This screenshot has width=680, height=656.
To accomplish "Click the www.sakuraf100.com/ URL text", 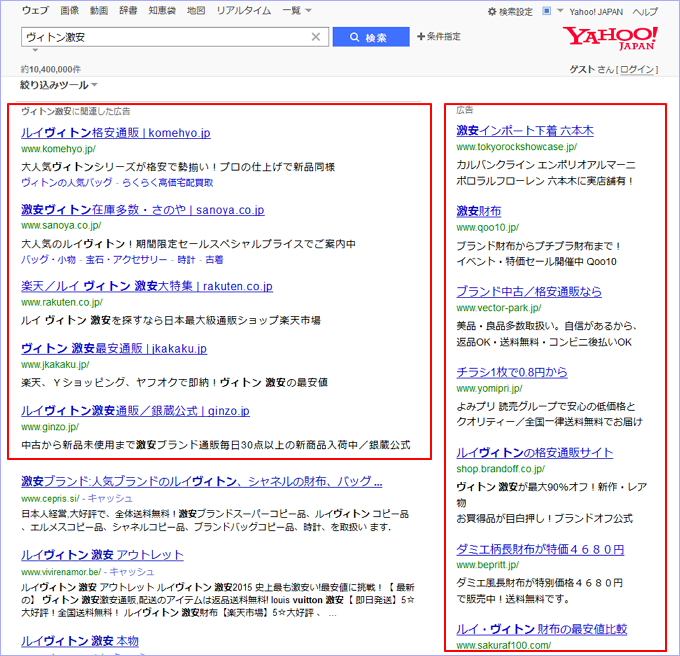I will pos(503,645).
